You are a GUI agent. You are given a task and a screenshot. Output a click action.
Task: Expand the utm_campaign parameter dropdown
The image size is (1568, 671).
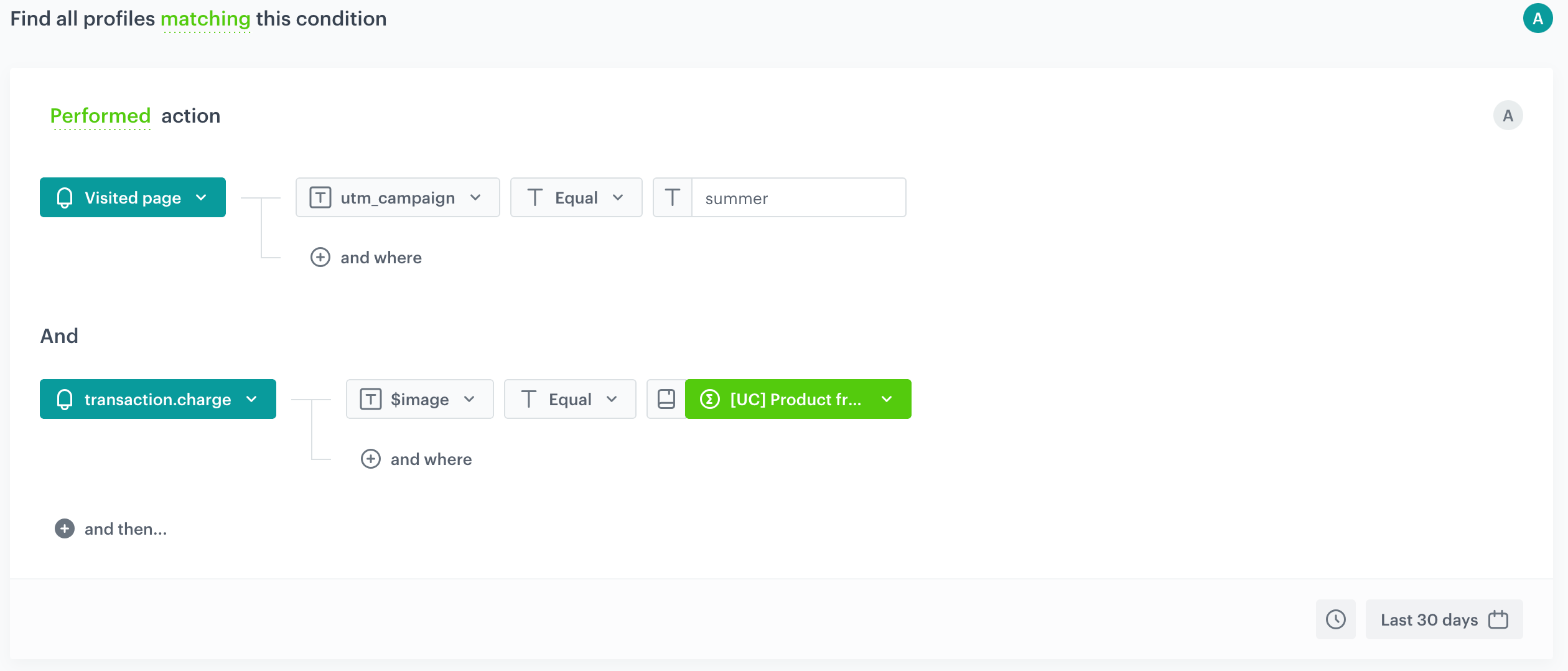point(398,197)
